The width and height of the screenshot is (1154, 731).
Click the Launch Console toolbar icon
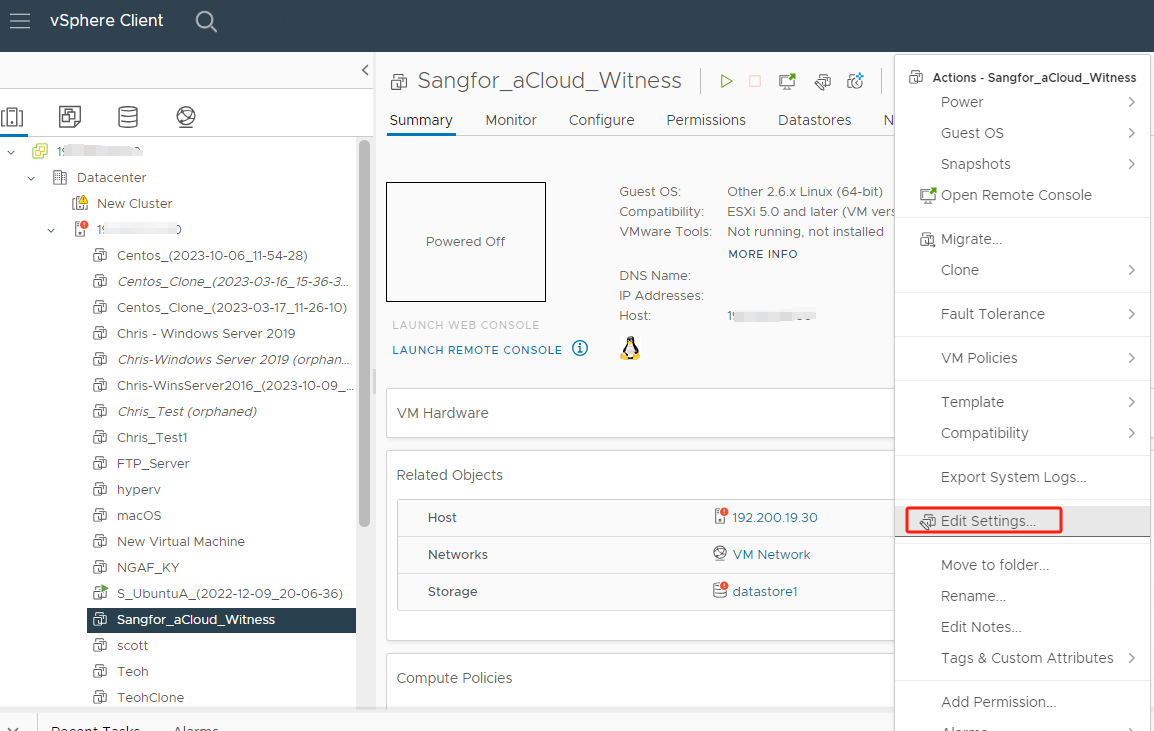[x=788, y=81]
